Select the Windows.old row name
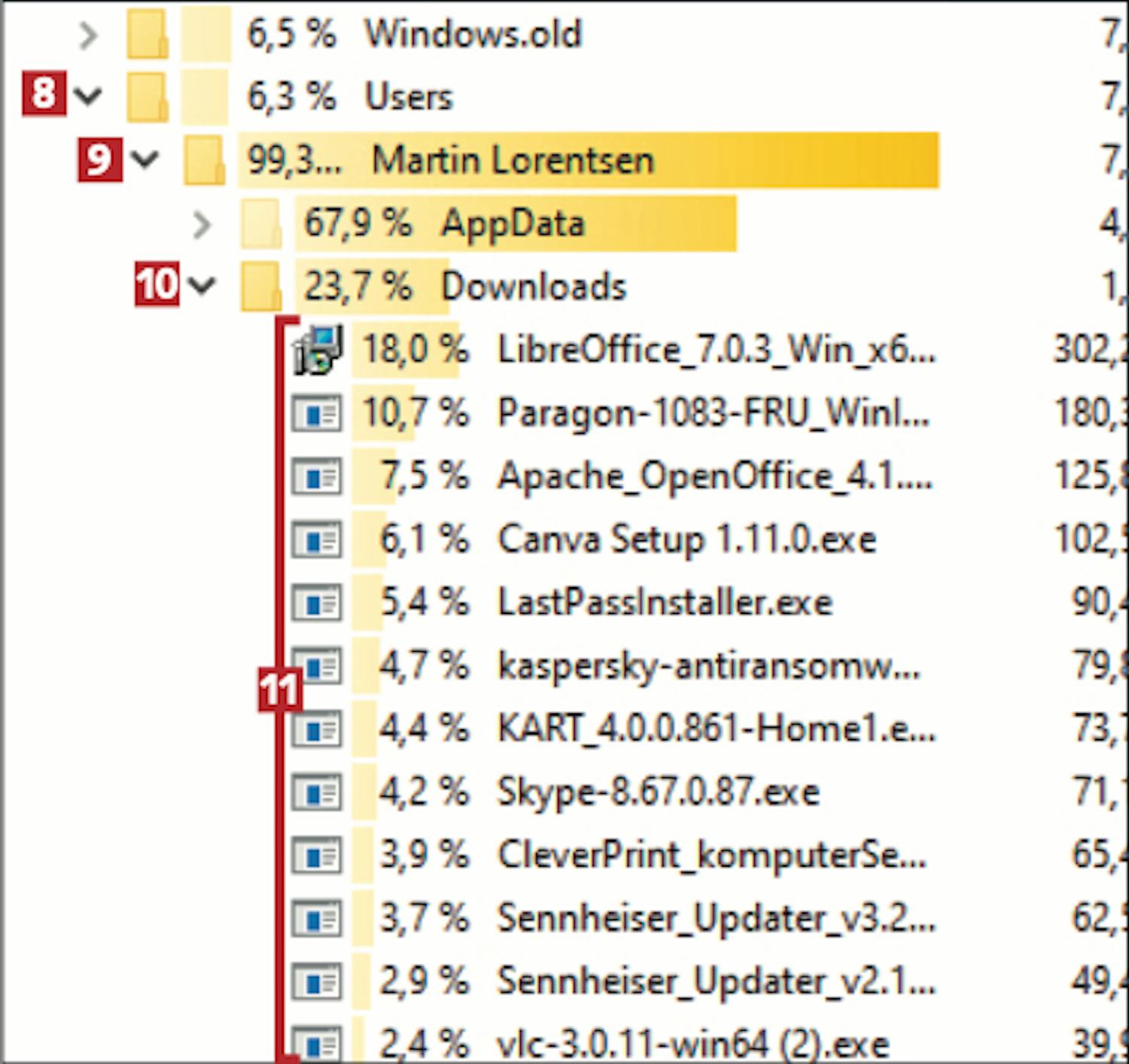The width and height of the screenshot is (1129, 1064). [473, 35]
